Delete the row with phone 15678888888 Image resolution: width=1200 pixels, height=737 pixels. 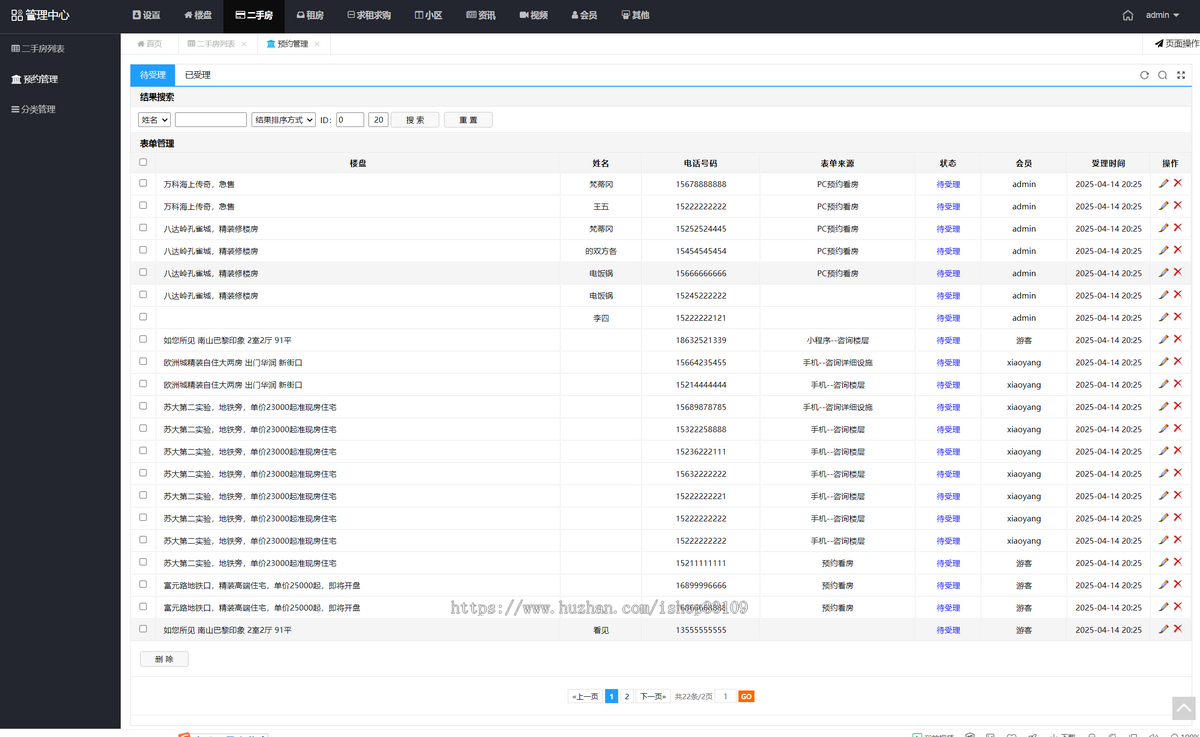pyautogui.click(x=1177, y=183)
